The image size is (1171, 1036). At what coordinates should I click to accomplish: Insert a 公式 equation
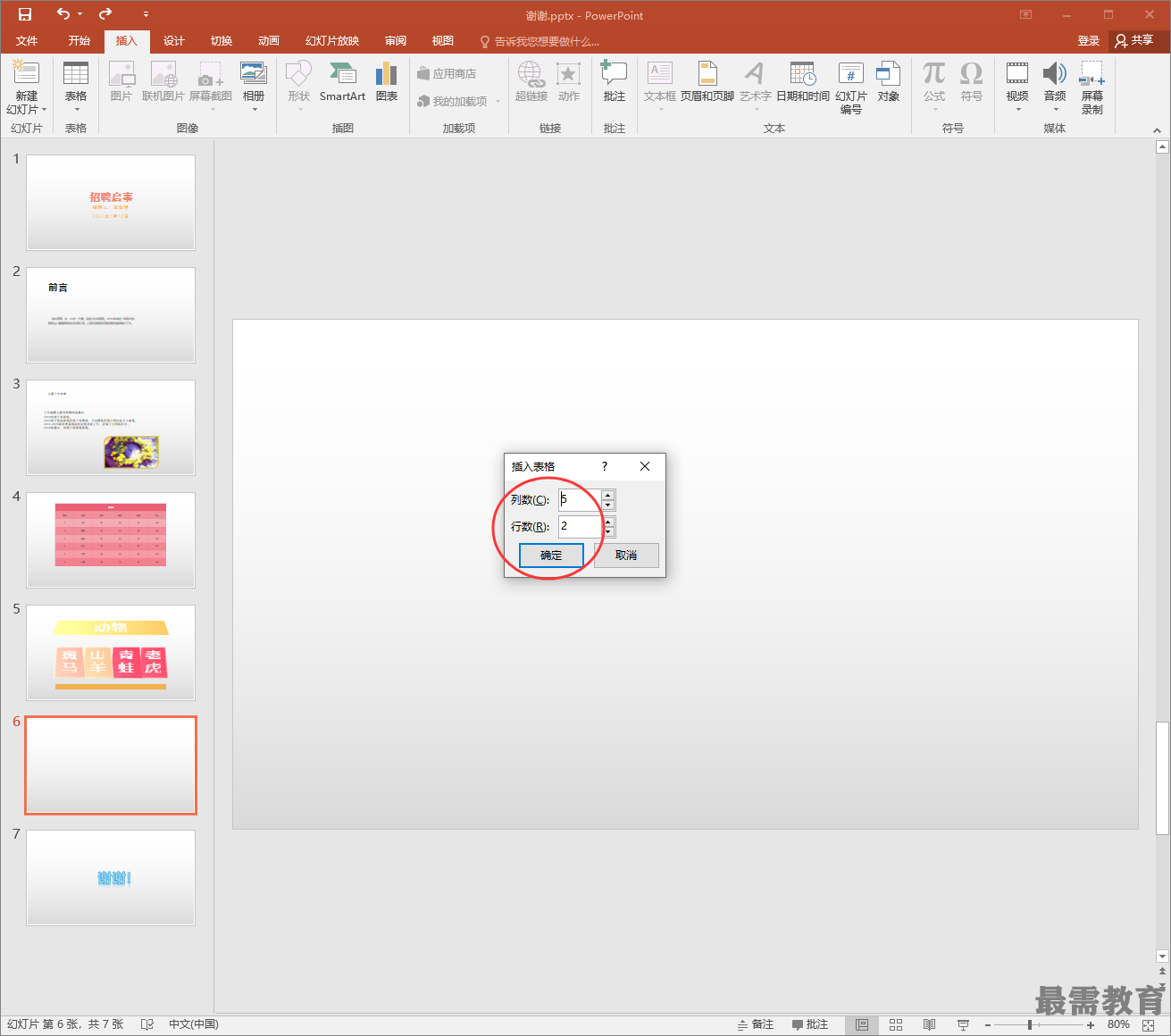pos(934,87)
